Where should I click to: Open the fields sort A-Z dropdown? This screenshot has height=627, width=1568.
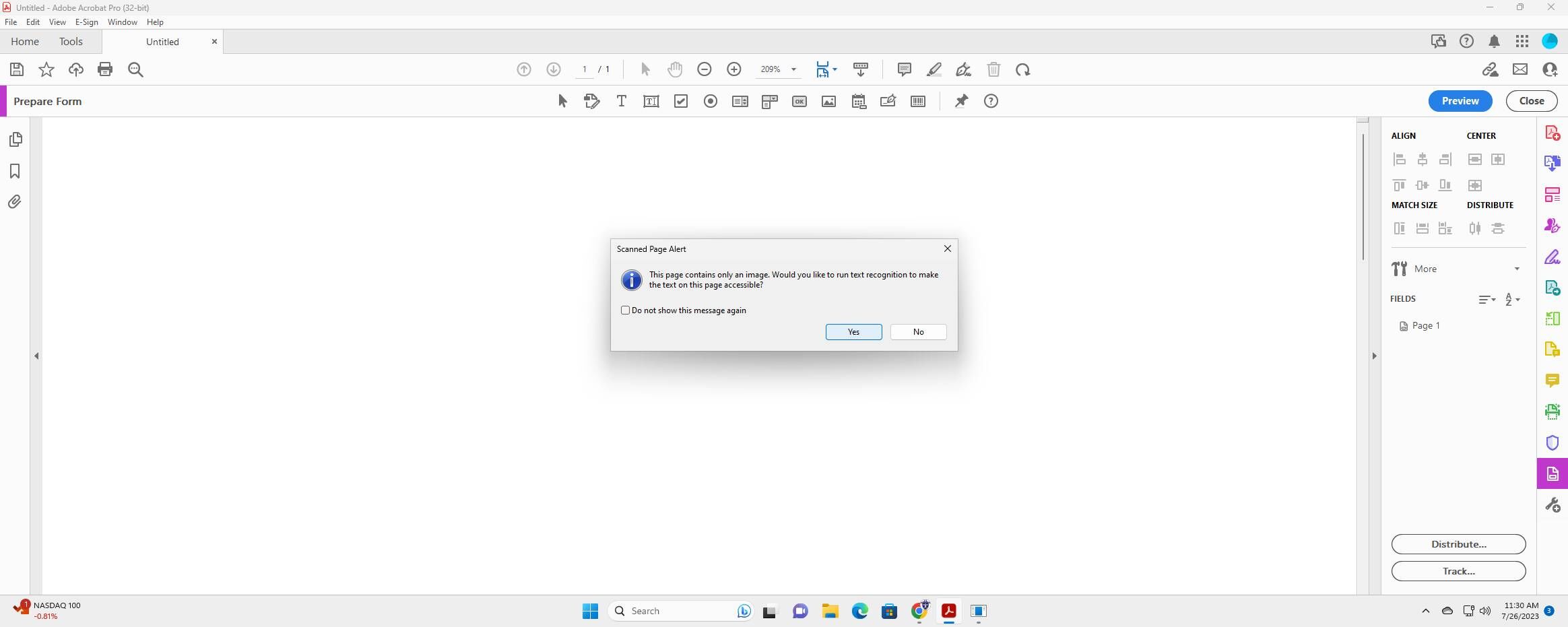(1512, 300)
